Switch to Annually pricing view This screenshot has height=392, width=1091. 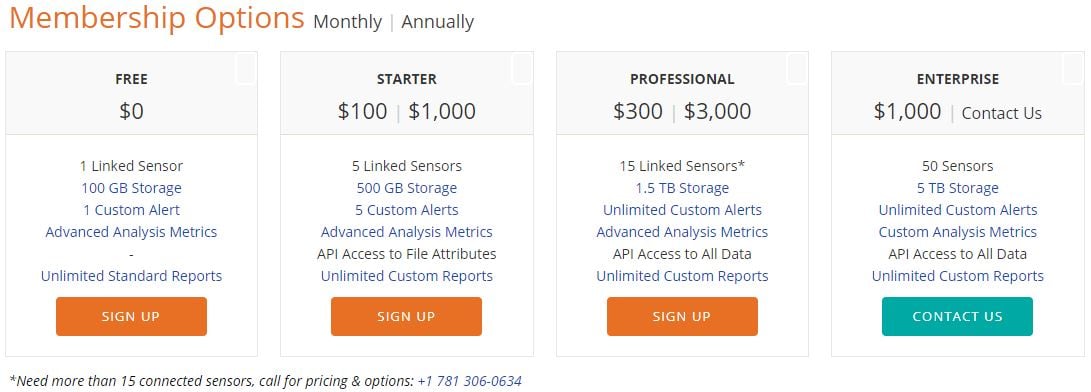point(438,22)
